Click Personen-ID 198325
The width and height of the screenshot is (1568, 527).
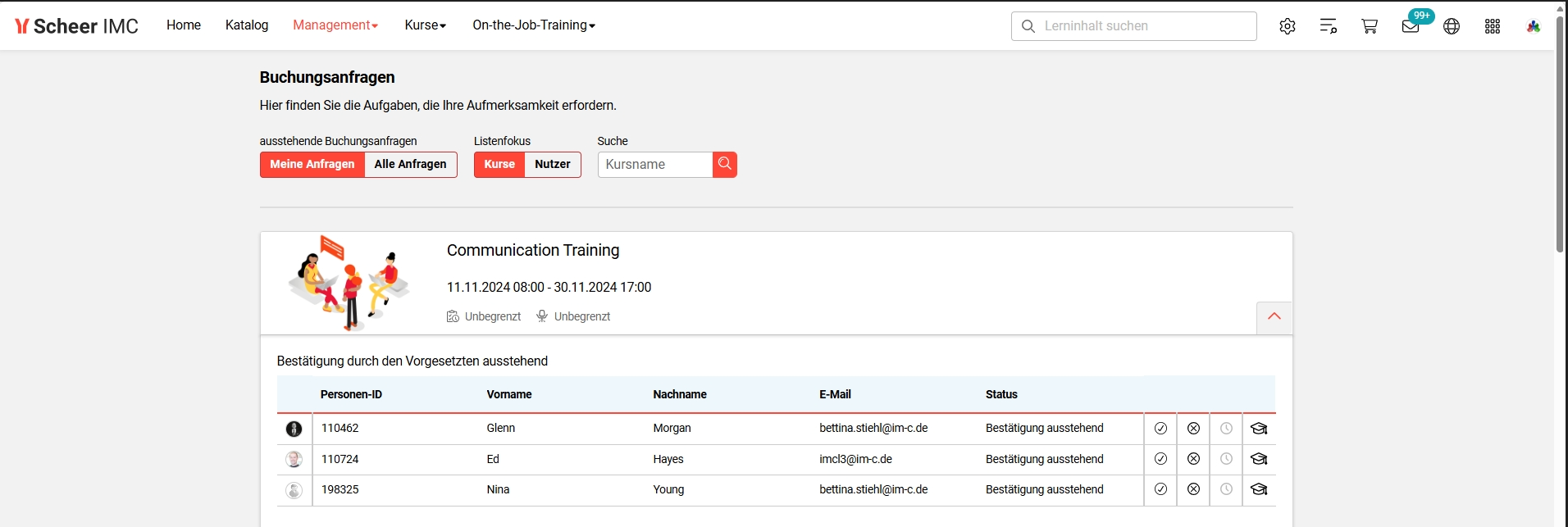[x=340, y=490]
